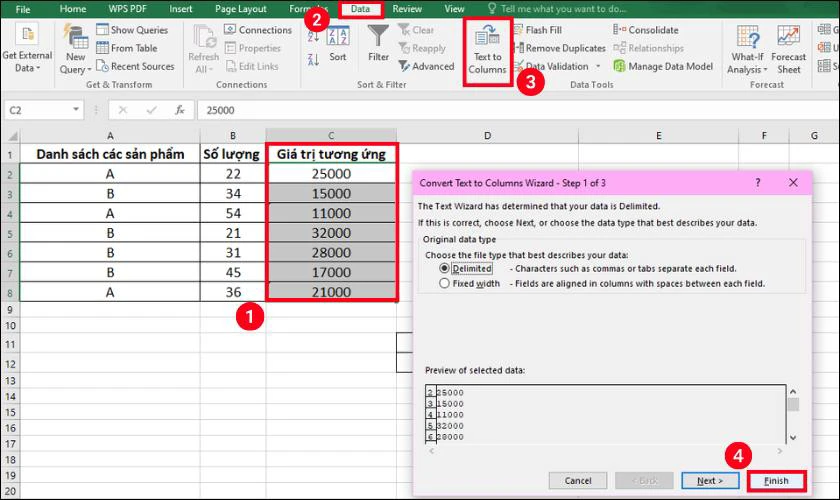Click cell with value 32000
Image resolution: width=840 pixels, height=500 pixels.
[x=331, y=233]
